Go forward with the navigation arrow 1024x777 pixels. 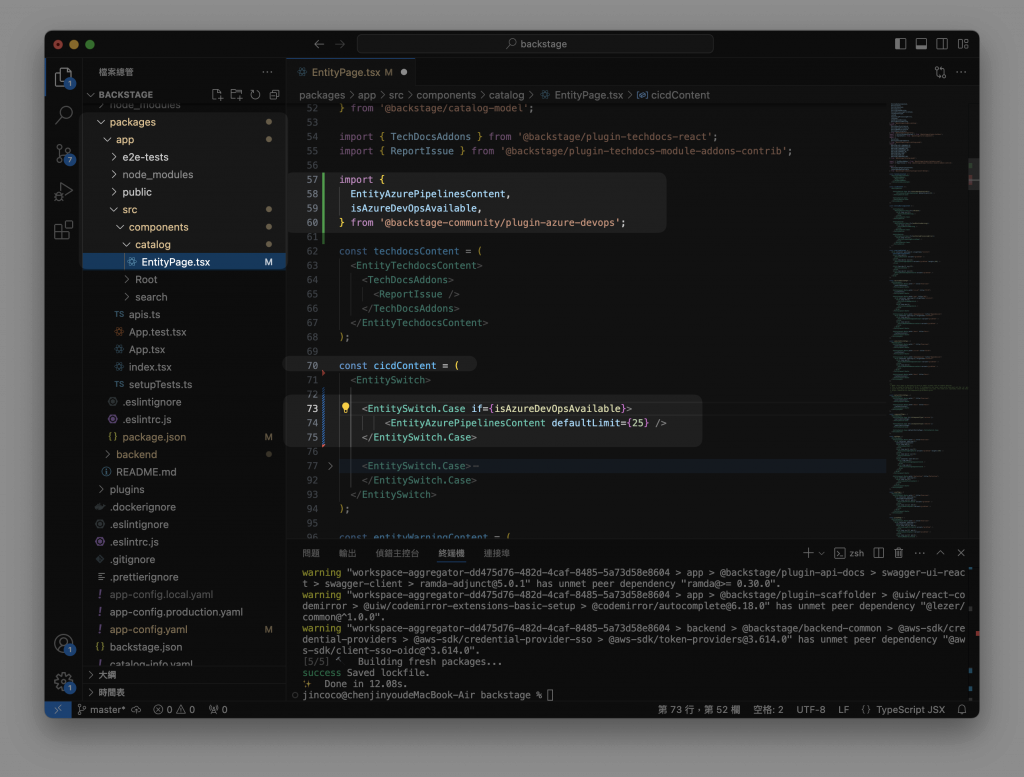pos(340,44)
